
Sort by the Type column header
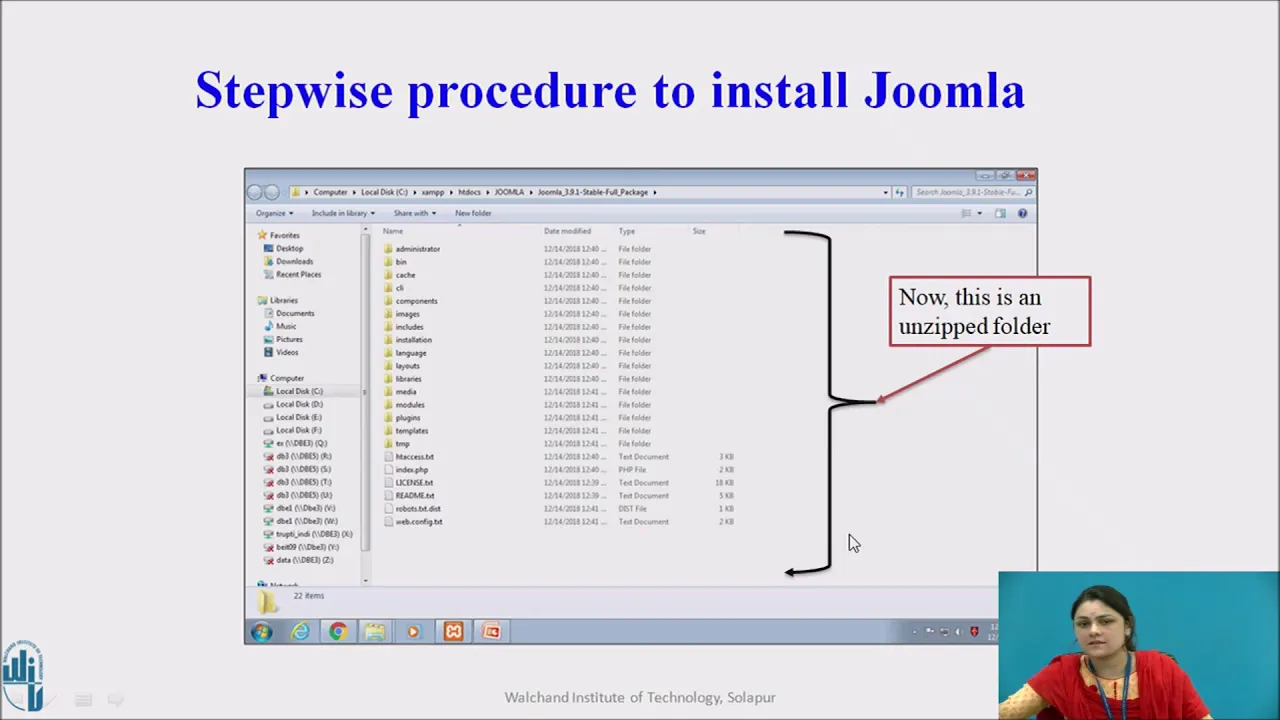coord(626,231)
